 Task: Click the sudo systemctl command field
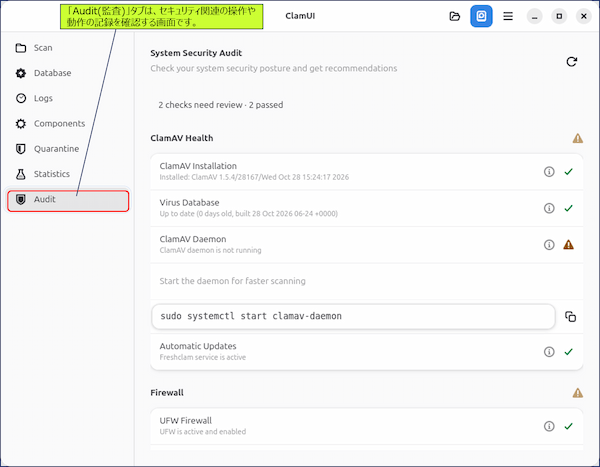point(353,317)
